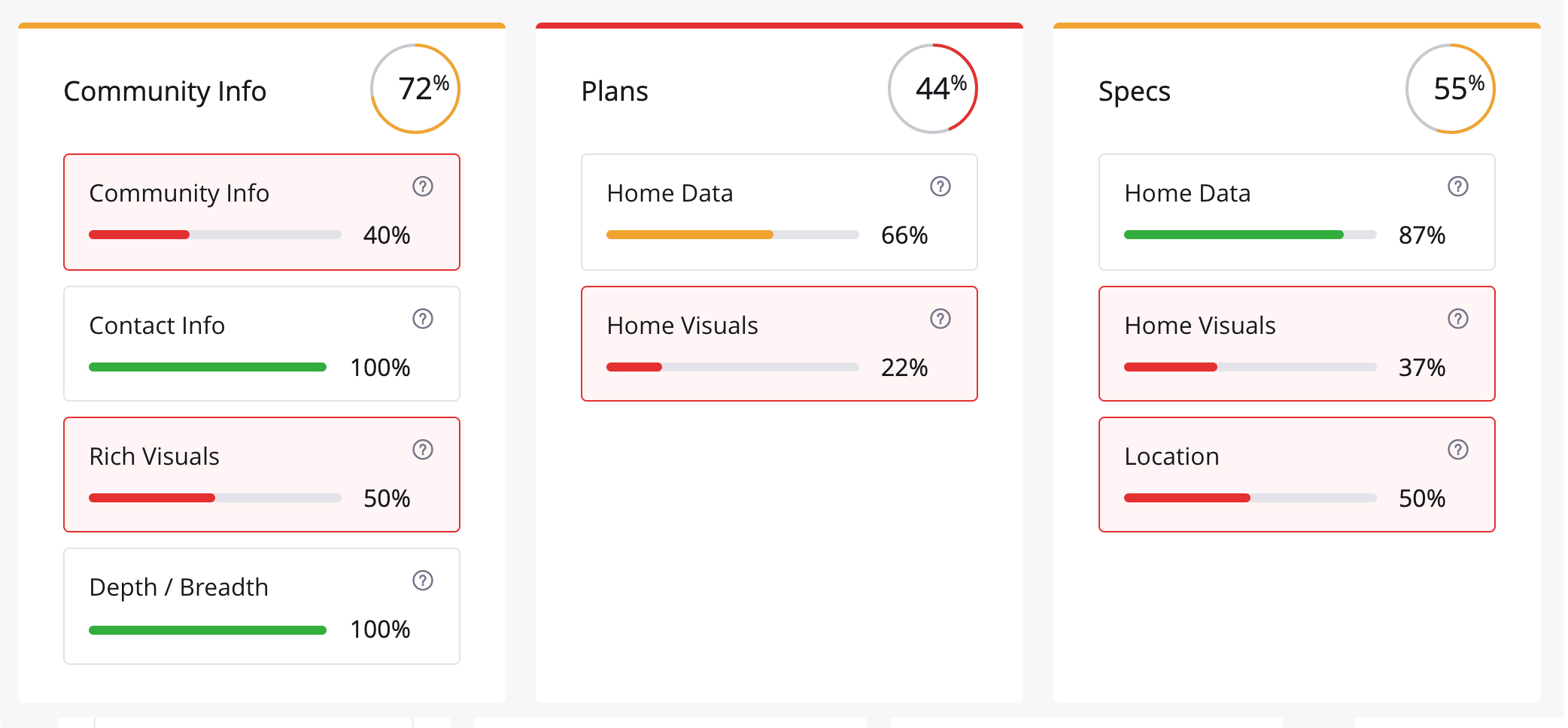Click the Community Info 40% progress bar

click(215, 235)
